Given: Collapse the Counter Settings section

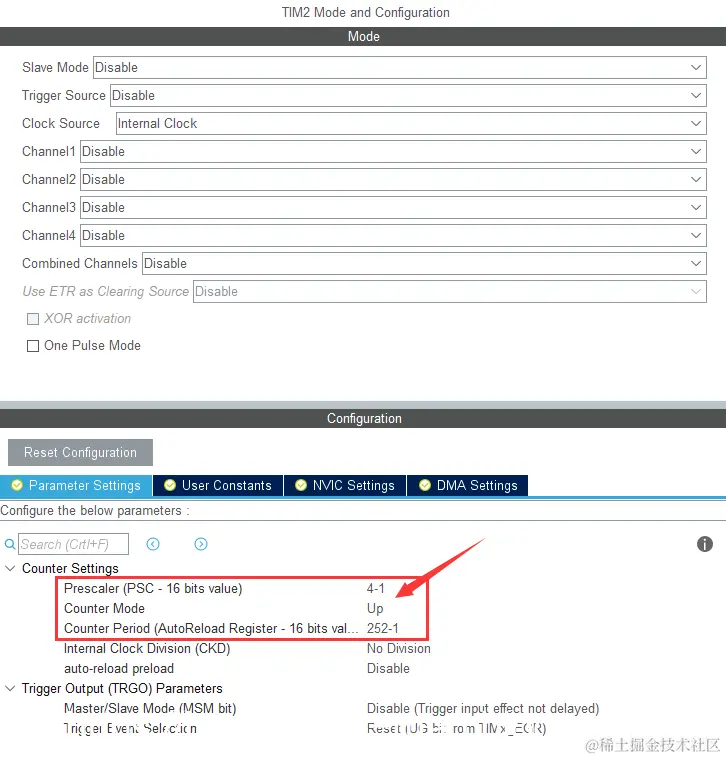Looking at the screenshot, I should (10, 568).
